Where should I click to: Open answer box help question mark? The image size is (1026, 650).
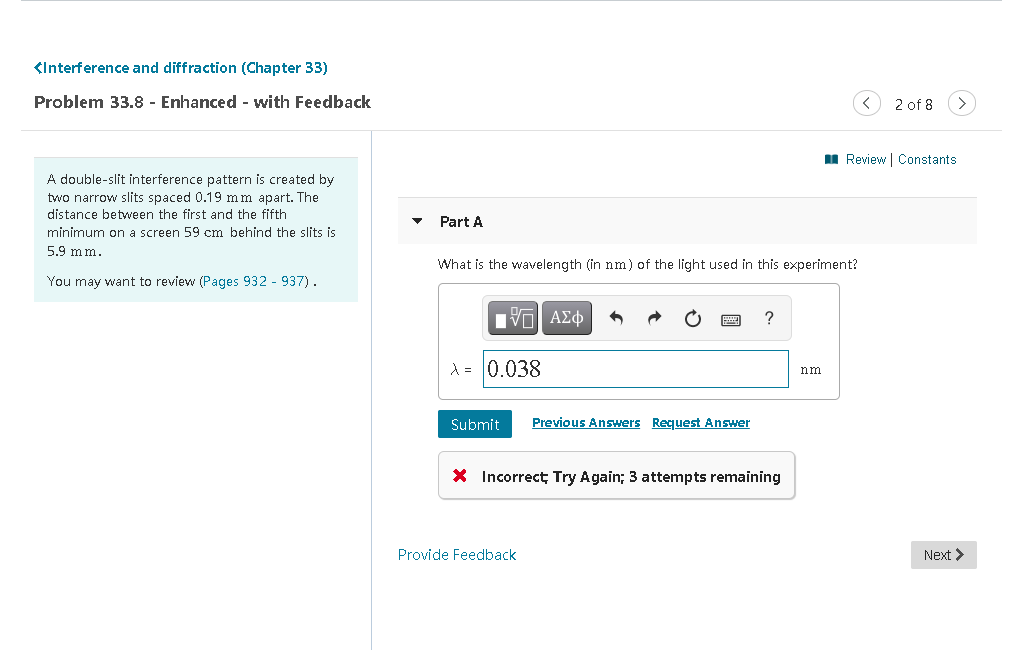coord(770,318)
